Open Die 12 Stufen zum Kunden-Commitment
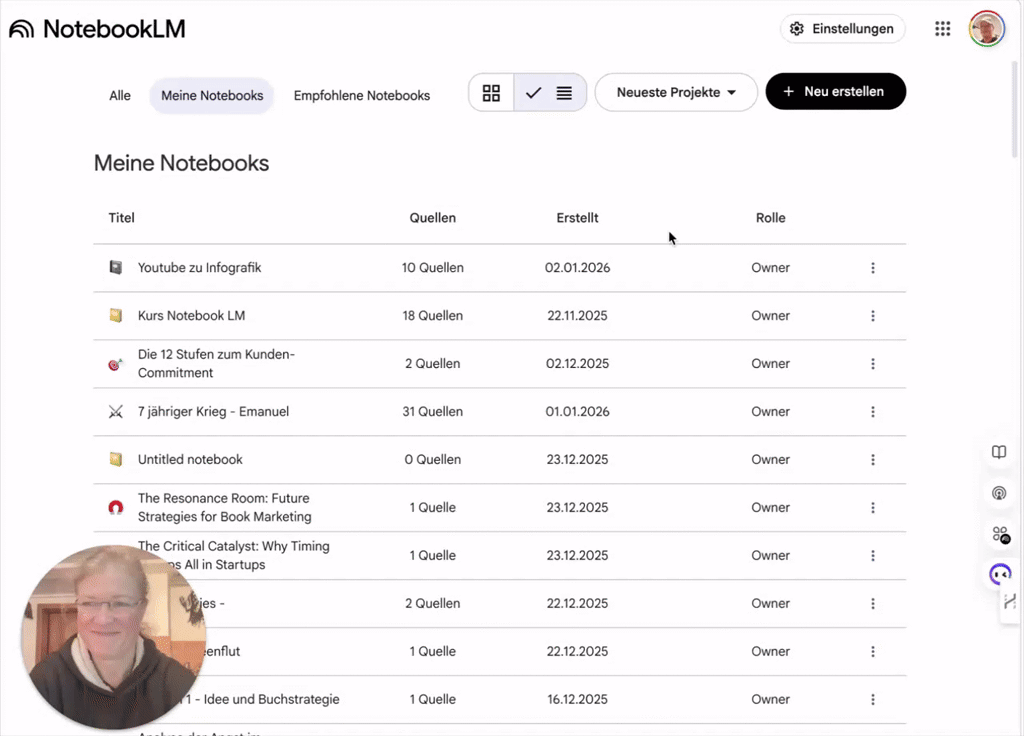Screen dimensions: 1024x736 216,363
